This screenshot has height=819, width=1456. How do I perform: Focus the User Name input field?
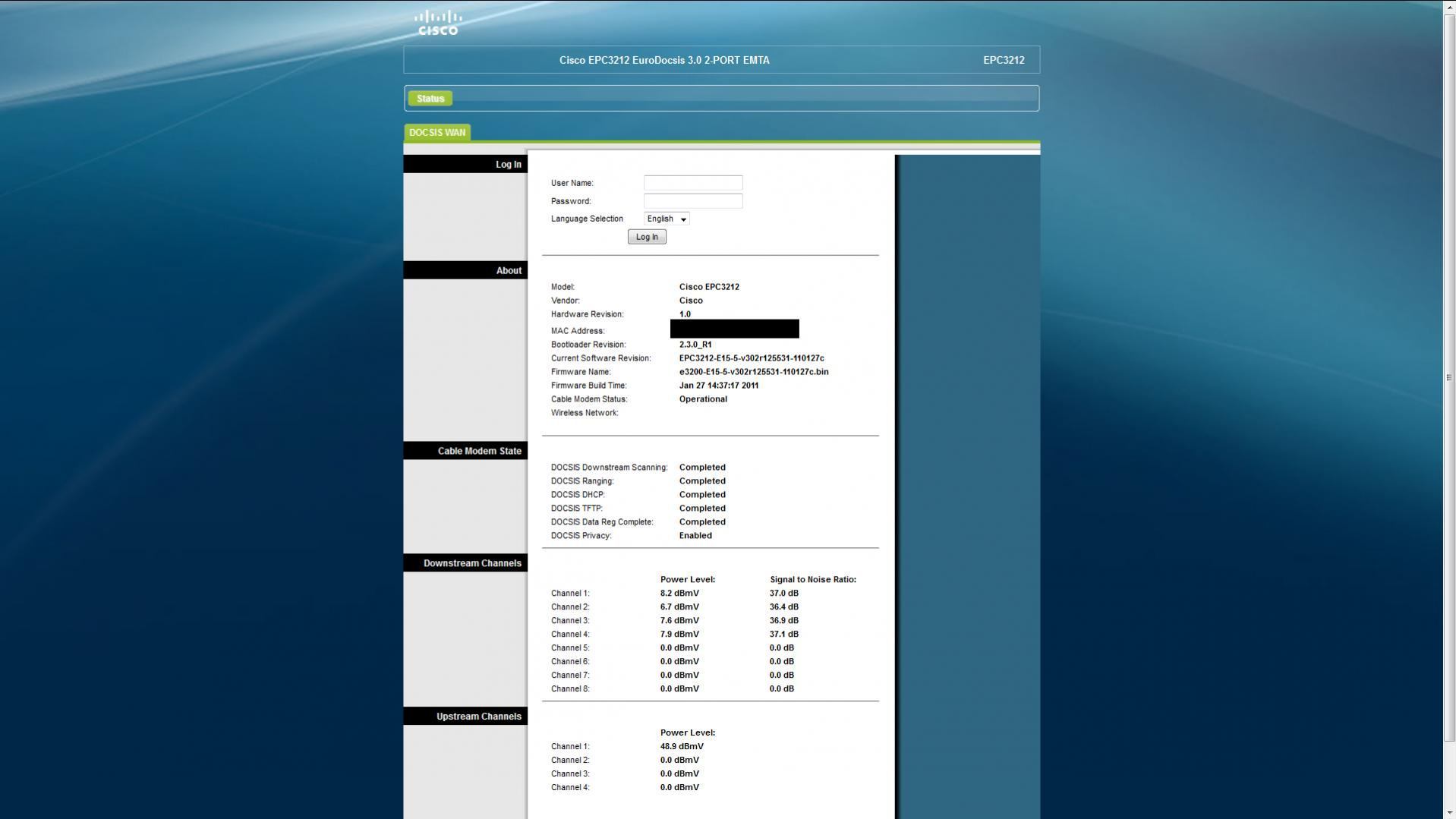tap(693, 183)
